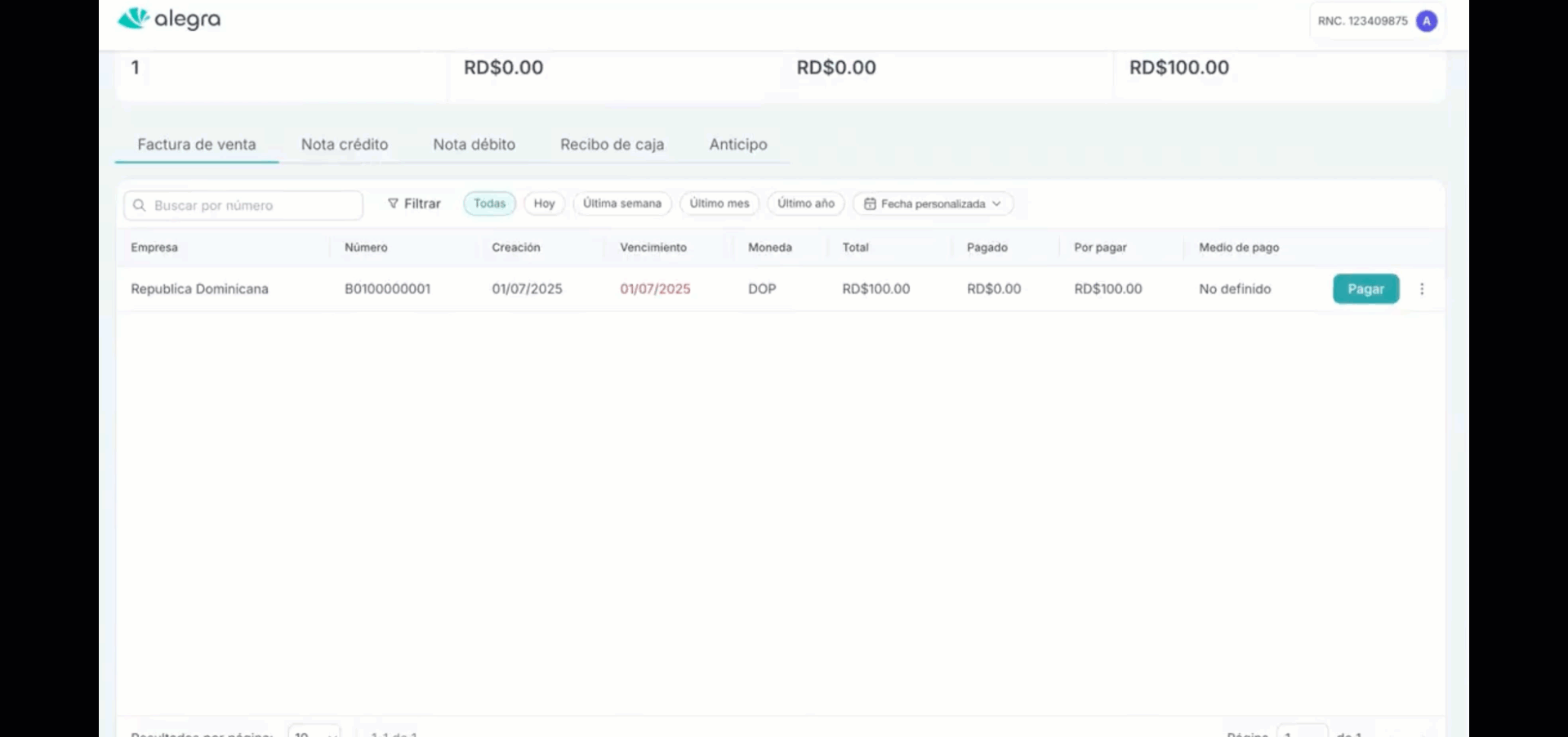The width and height of the screenshot is (1568, 737).
Task: Click the Alegra logo
Action: (169, 19)
